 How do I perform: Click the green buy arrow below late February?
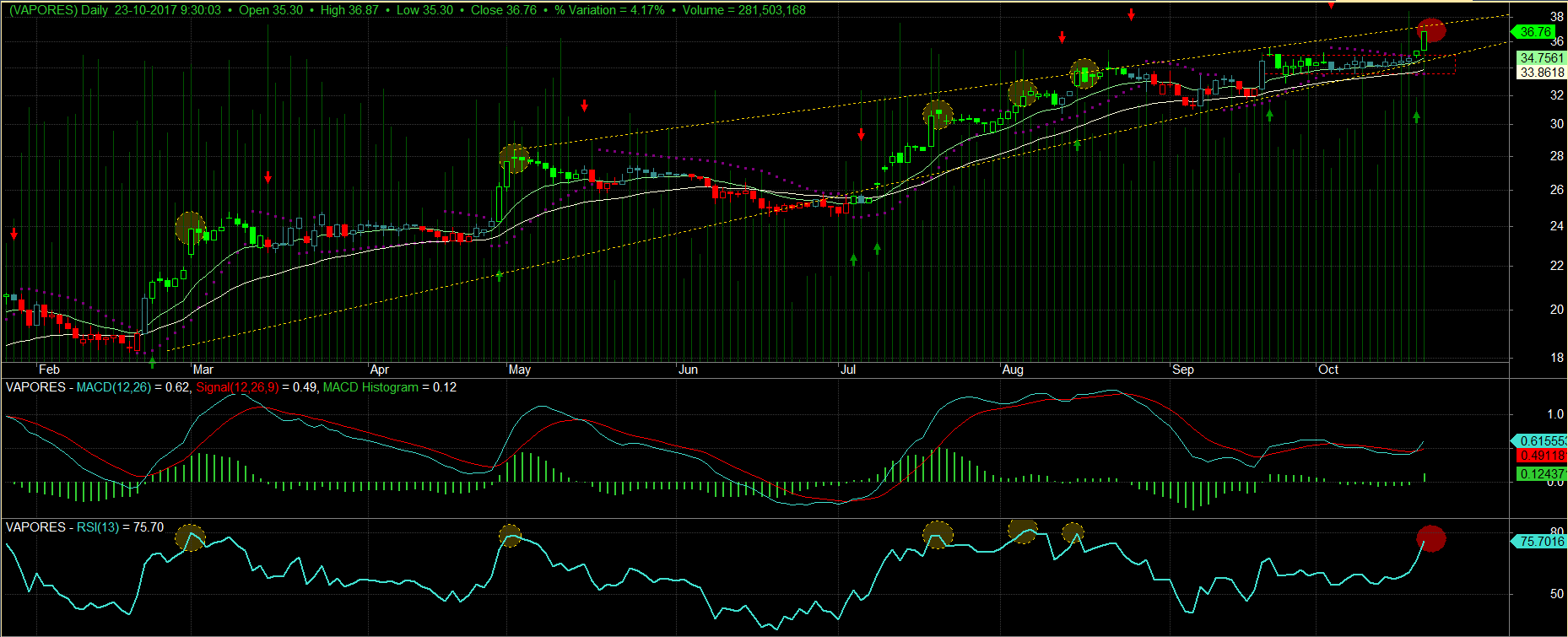(152, 362)
